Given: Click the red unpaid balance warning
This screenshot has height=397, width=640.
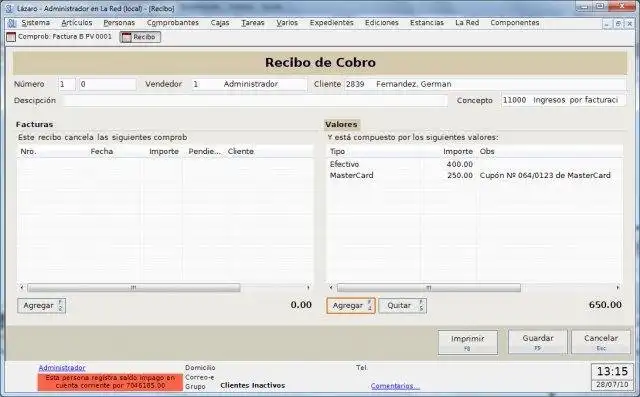Looking at the screenshot, I should (110, 382).
